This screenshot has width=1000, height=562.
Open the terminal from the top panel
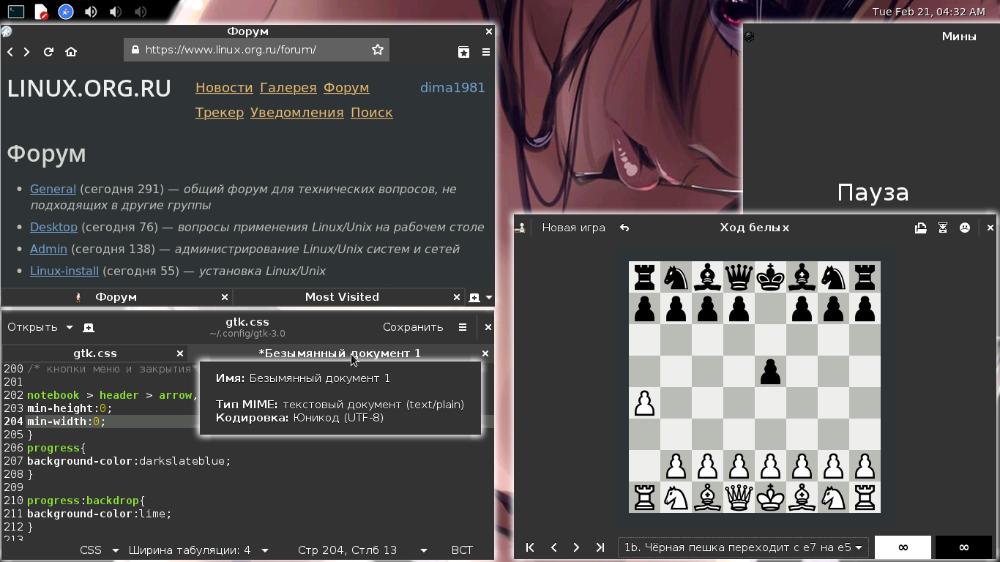click(16, 11)
